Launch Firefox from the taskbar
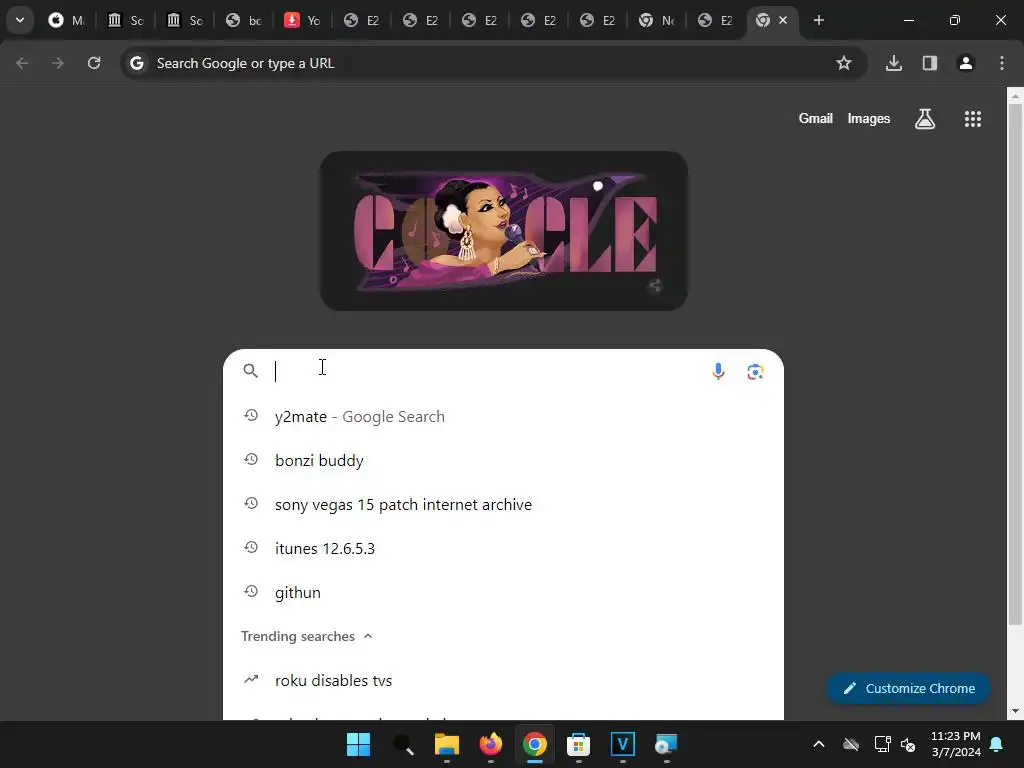The width and height of the screenshot is (1024, 768). pos(490,744)
